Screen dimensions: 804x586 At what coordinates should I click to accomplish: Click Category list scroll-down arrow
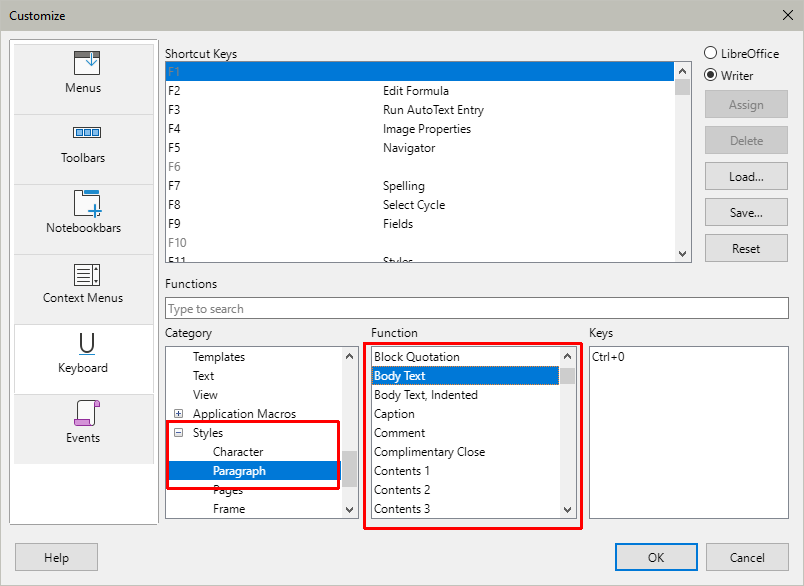pos(350,509)
